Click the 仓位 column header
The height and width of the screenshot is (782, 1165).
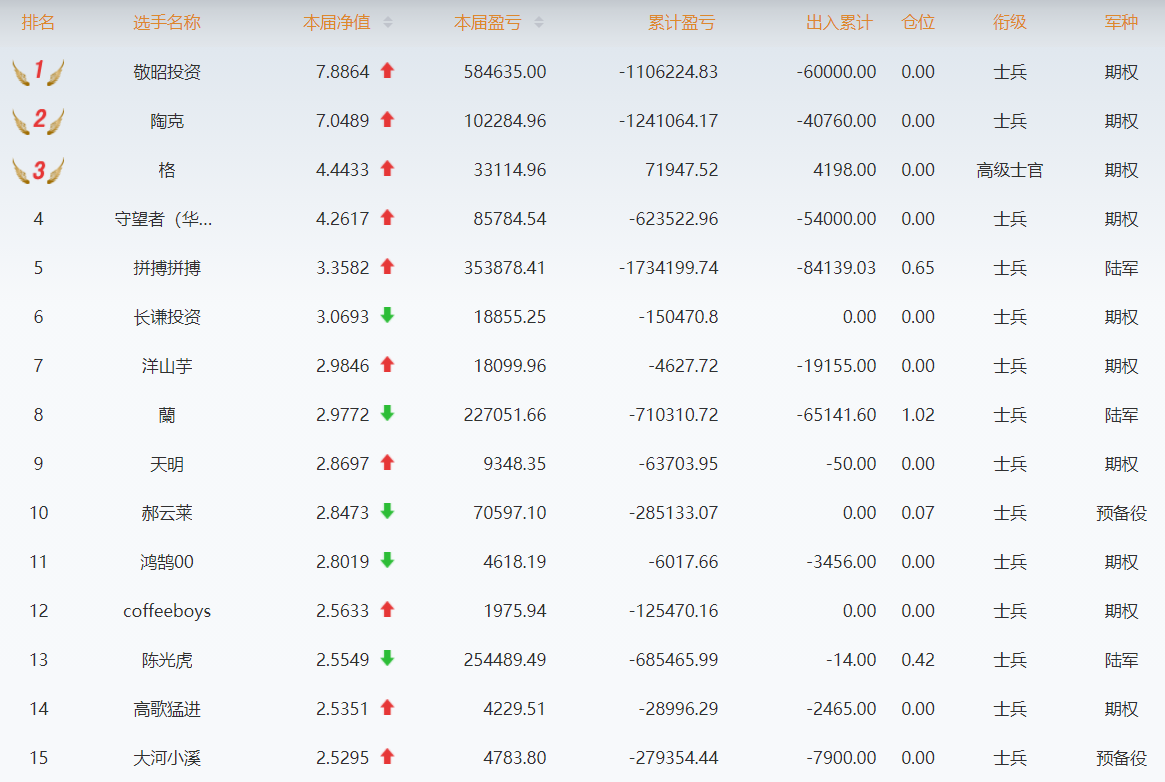point(918,23)
